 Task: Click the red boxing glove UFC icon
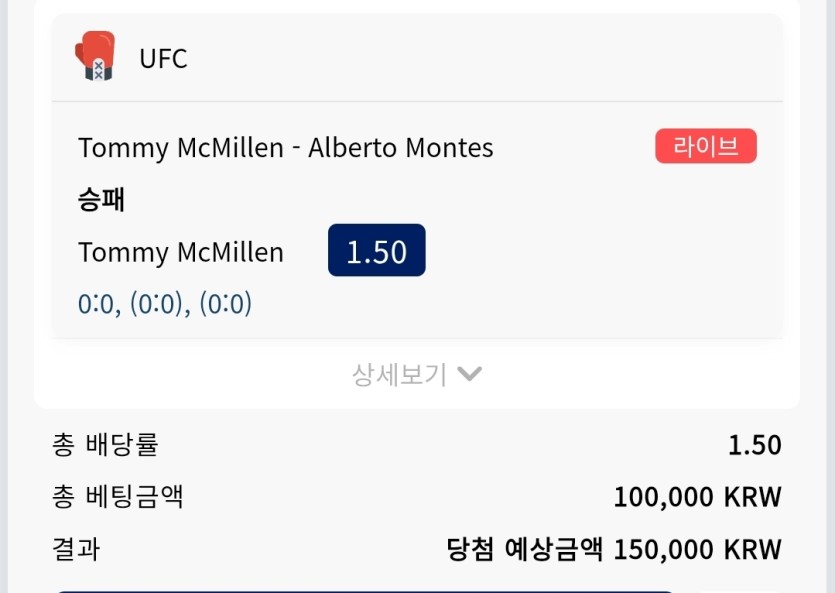95,55
